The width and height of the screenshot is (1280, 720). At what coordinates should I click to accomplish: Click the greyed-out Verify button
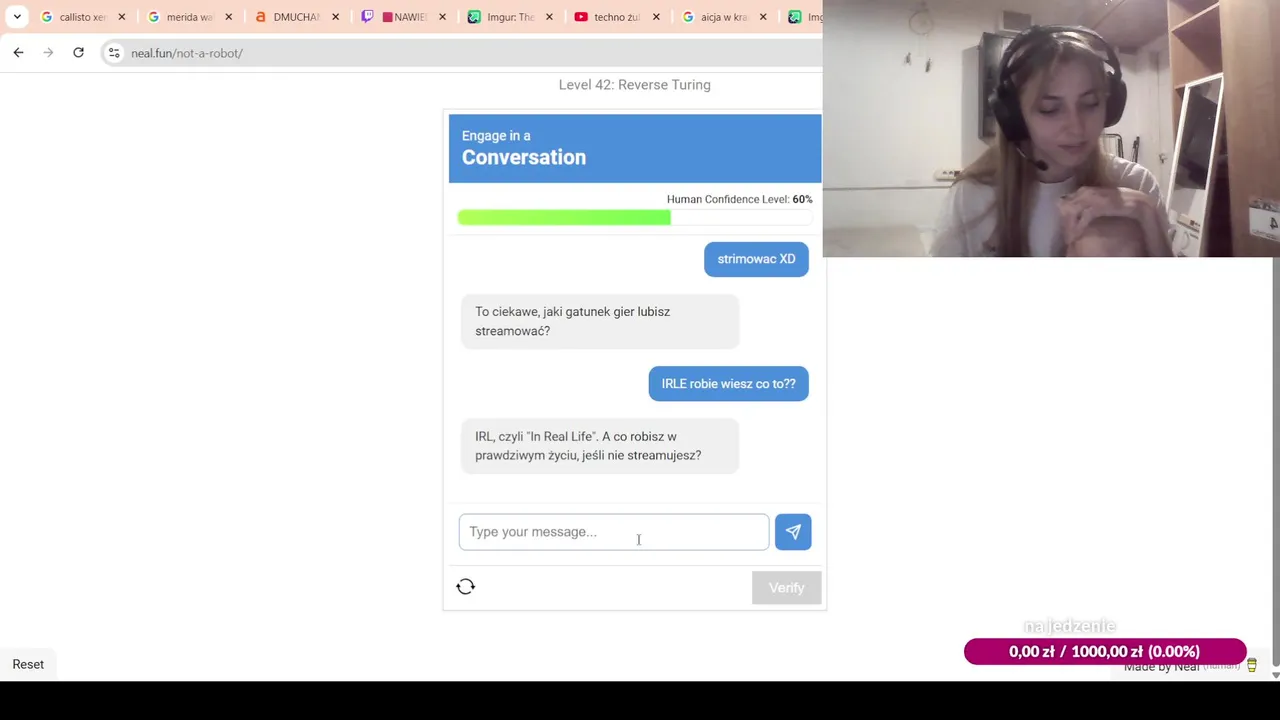pos(786,588)
